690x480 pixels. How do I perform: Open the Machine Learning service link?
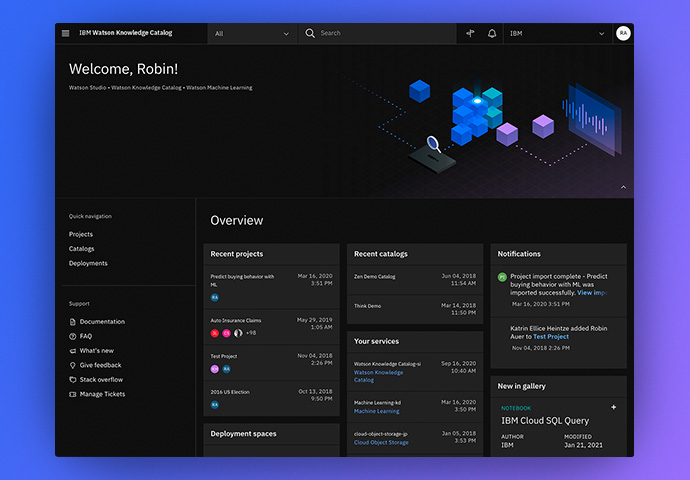click(377, 411)
